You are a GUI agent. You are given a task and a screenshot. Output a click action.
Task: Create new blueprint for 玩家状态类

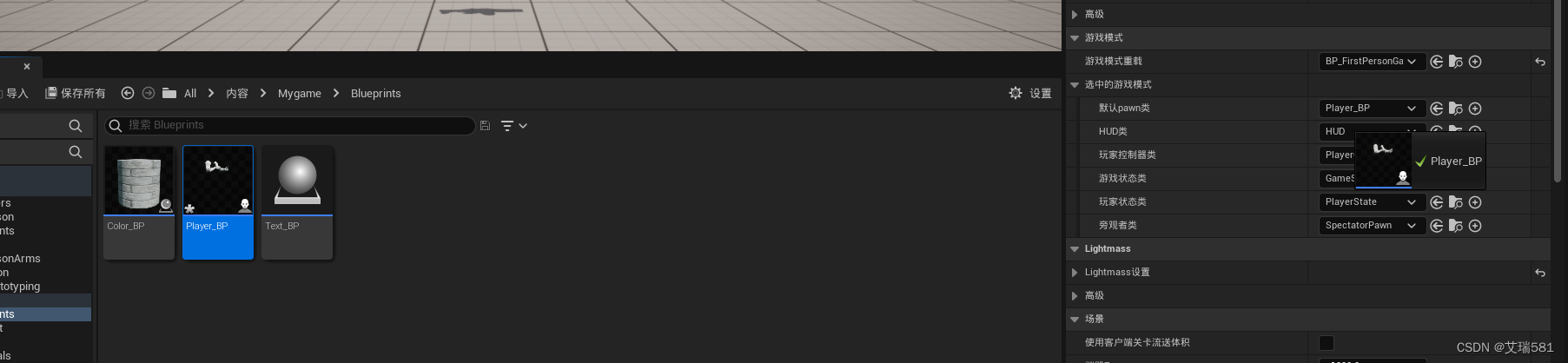point(1475,202)
